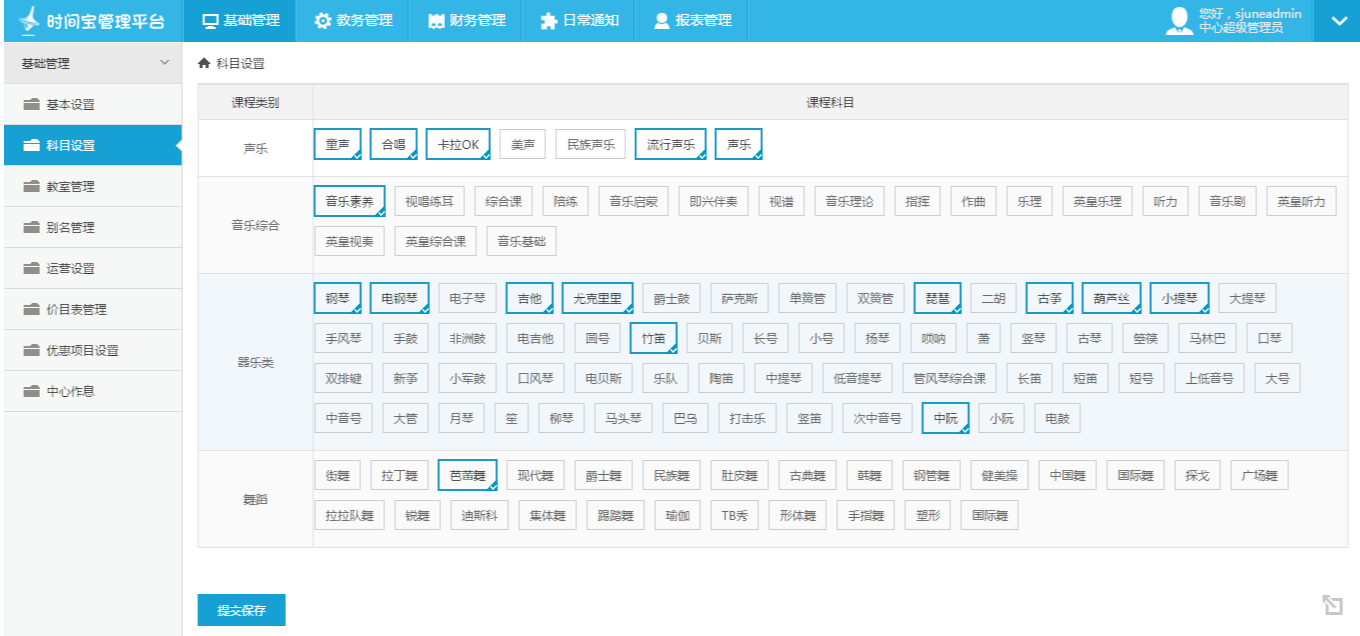Viewport: 1360px width, 636px height.
Task: Enable the 音乐基础 subject tag
Action: [522, 241]
